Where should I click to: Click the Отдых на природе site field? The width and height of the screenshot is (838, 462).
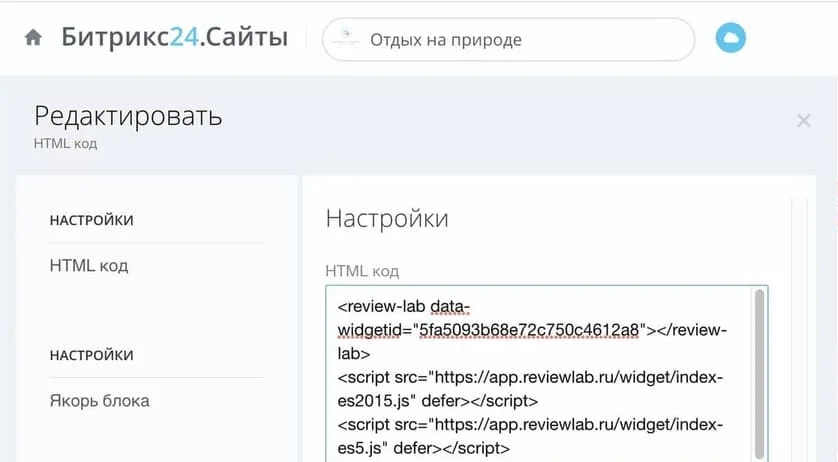tap(508, 40)
